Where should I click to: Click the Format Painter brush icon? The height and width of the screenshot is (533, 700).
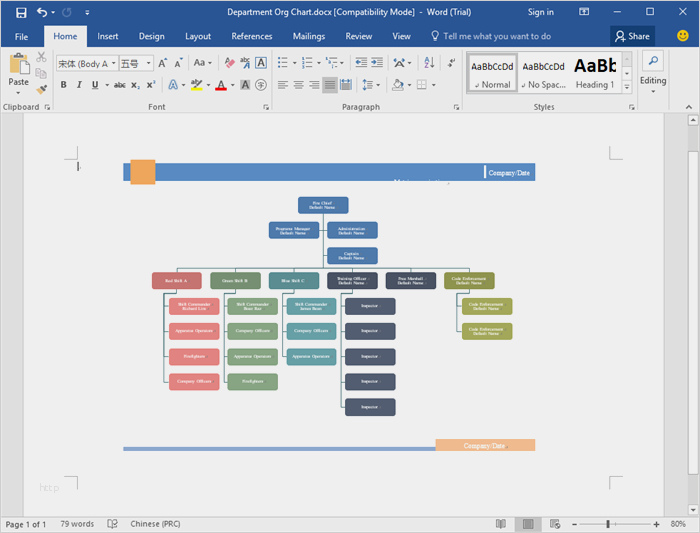[41, 88]
